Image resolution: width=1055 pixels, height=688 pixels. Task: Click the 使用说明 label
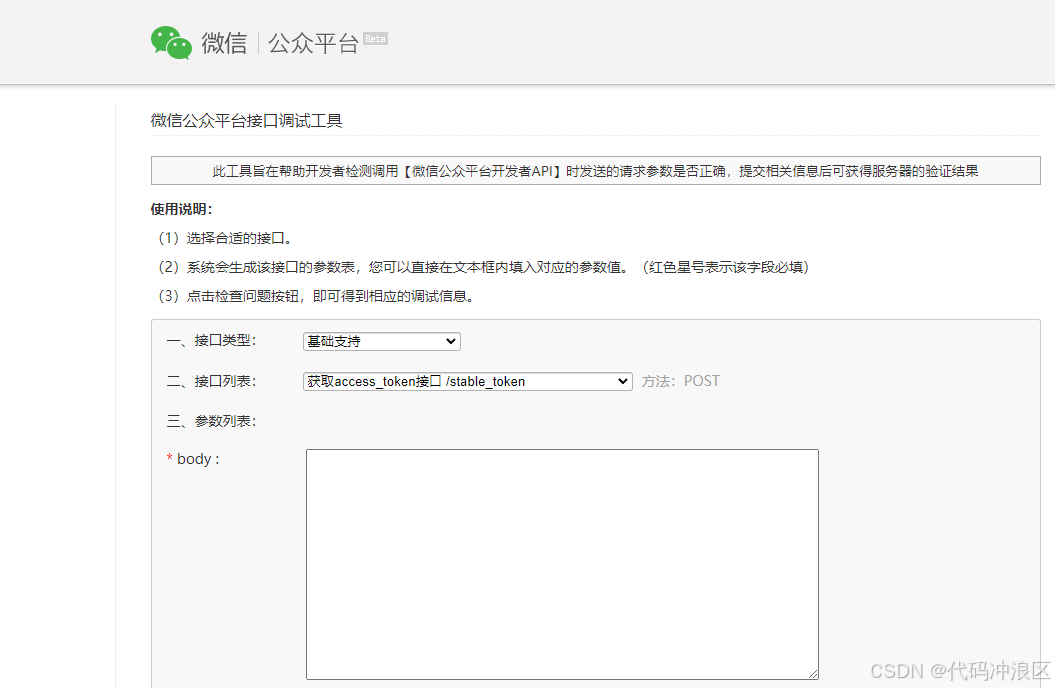pyautogui.click(x=182, y=209)
